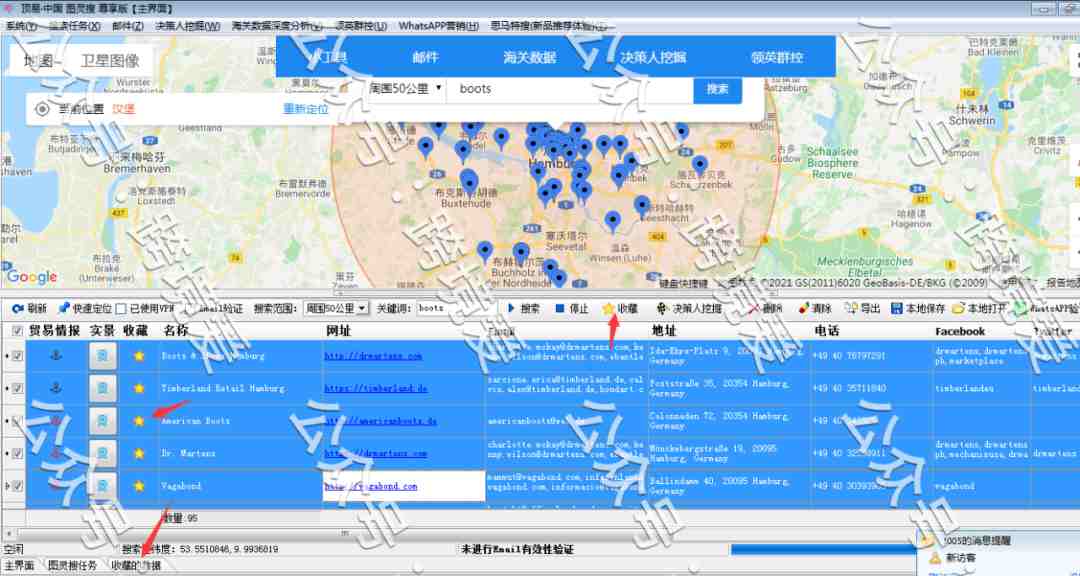Click the map pin near Geesthacht
The height and width of the screenshot is (576, 1080).
(x=642, y=205)
